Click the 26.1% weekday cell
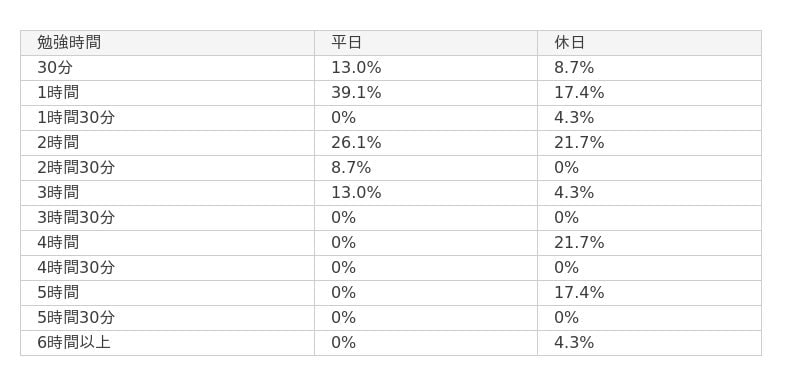This screenshot has height=386, width=800. (x=356, y=143)
